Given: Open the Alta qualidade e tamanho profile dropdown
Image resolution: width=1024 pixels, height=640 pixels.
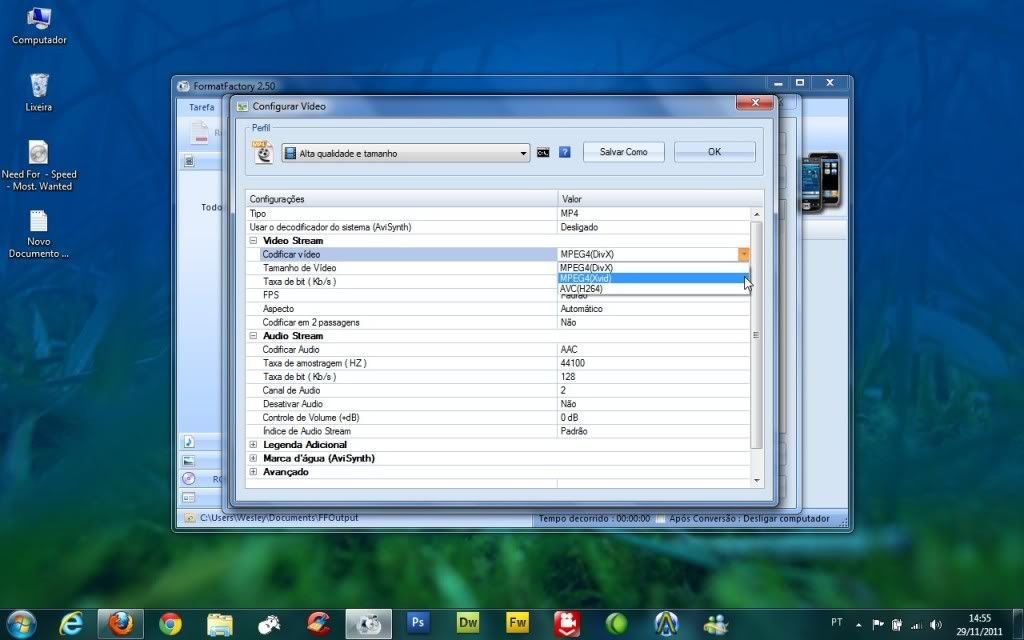Looking at the screenshot, I should point(405,153).
